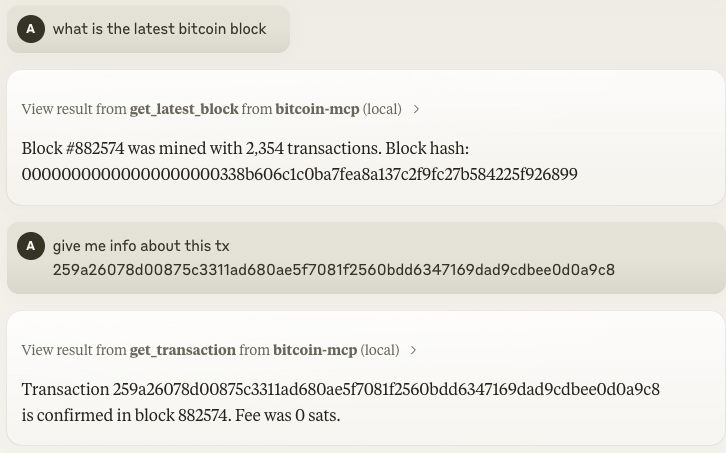726x453 pixels.
Task: Click the transaction ID in the user's message
Action: click(334, 270)
